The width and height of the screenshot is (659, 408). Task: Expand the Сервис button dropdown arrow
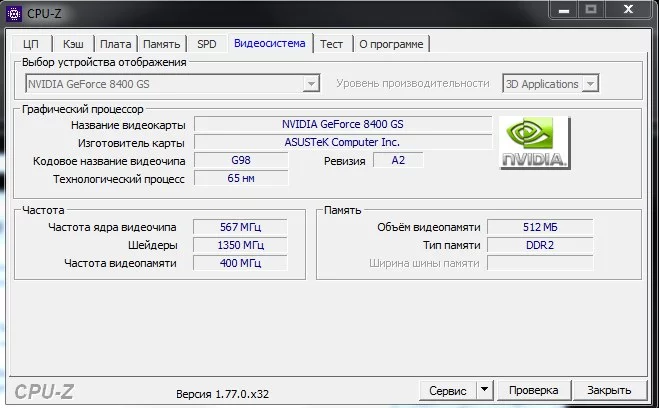coord(485,390)
